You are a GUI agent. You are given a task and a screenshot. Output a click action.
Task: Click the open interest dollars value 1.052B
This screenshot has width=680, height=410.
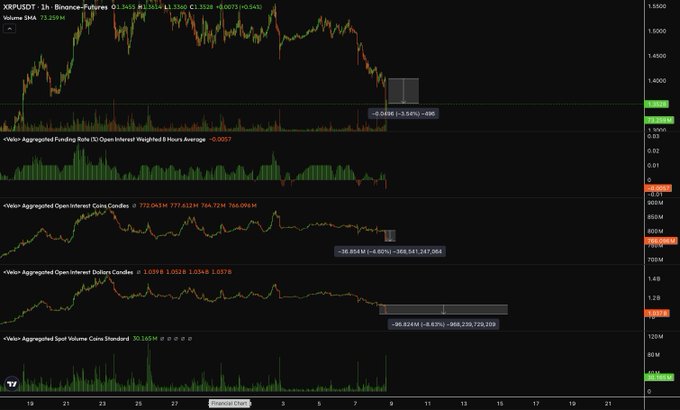point(176,272)
